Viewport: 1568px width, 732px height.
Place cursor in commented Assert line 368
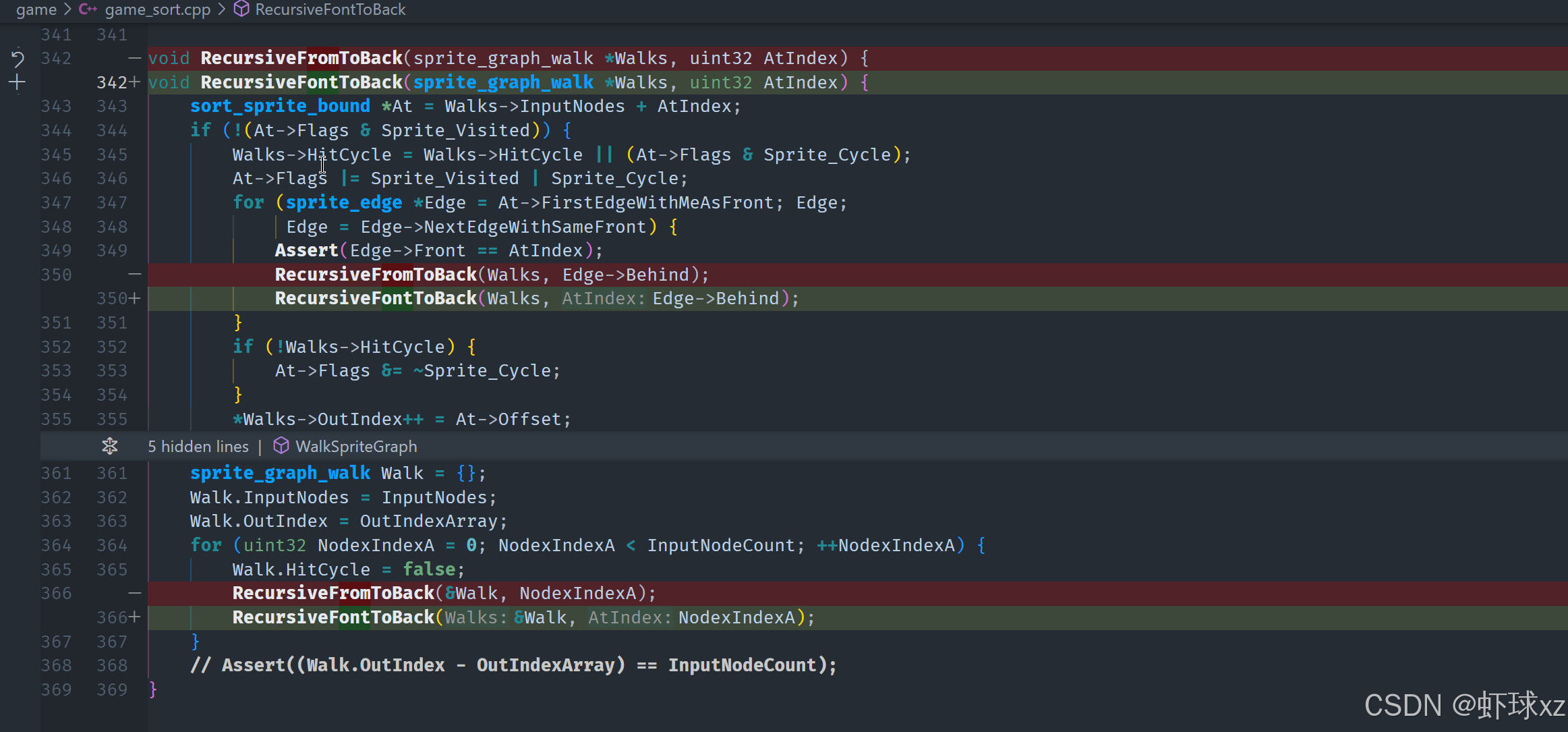tap(513, 665)
